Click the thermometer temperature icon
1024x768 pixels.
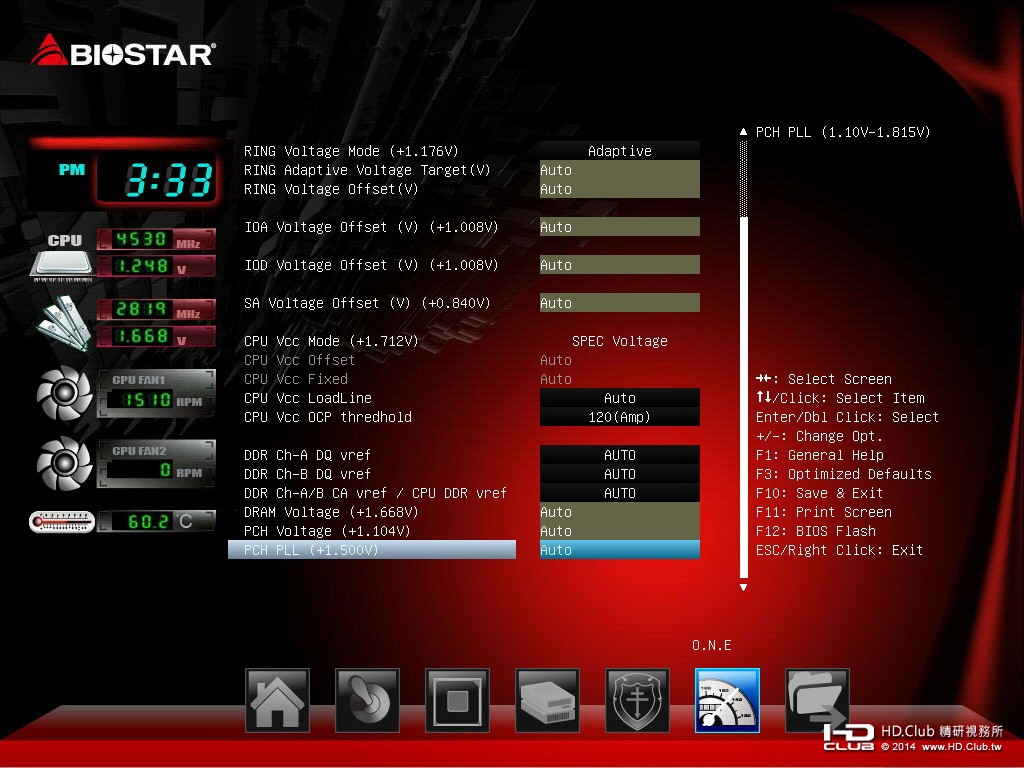pos(62,521)
